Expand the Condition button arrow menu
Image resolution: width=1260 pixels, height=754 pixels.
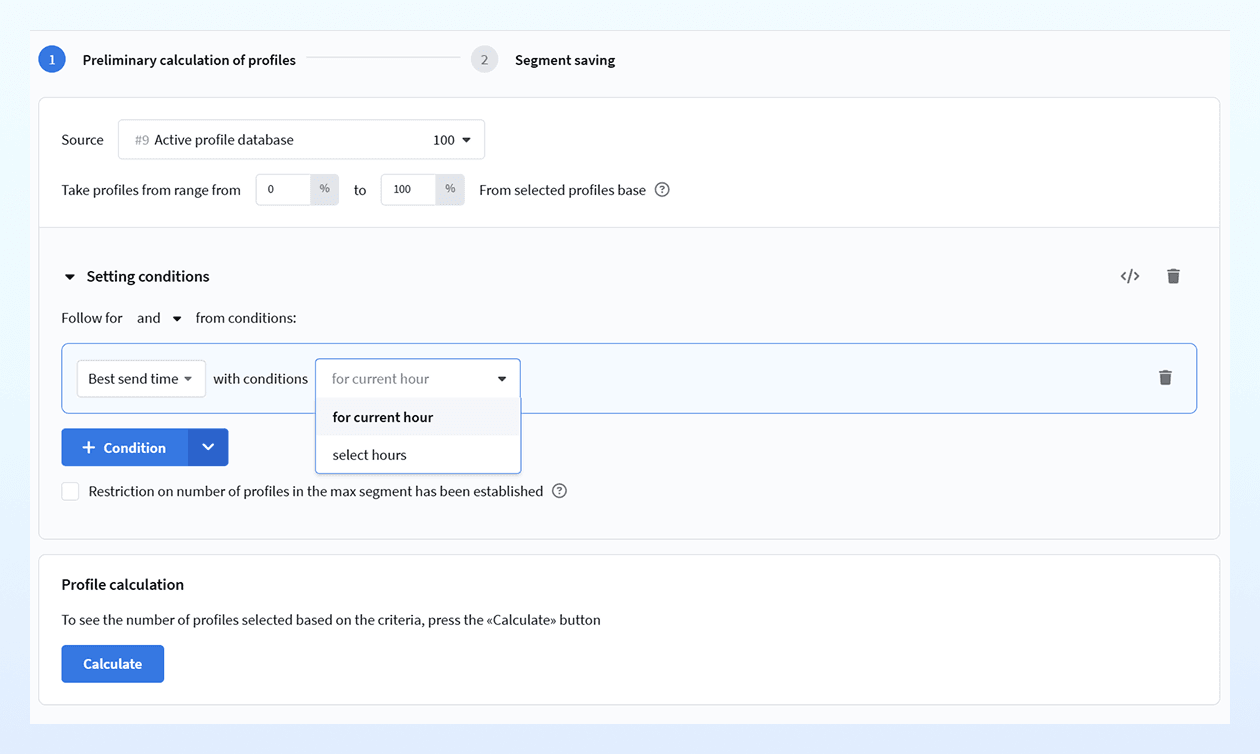[208, 448]
